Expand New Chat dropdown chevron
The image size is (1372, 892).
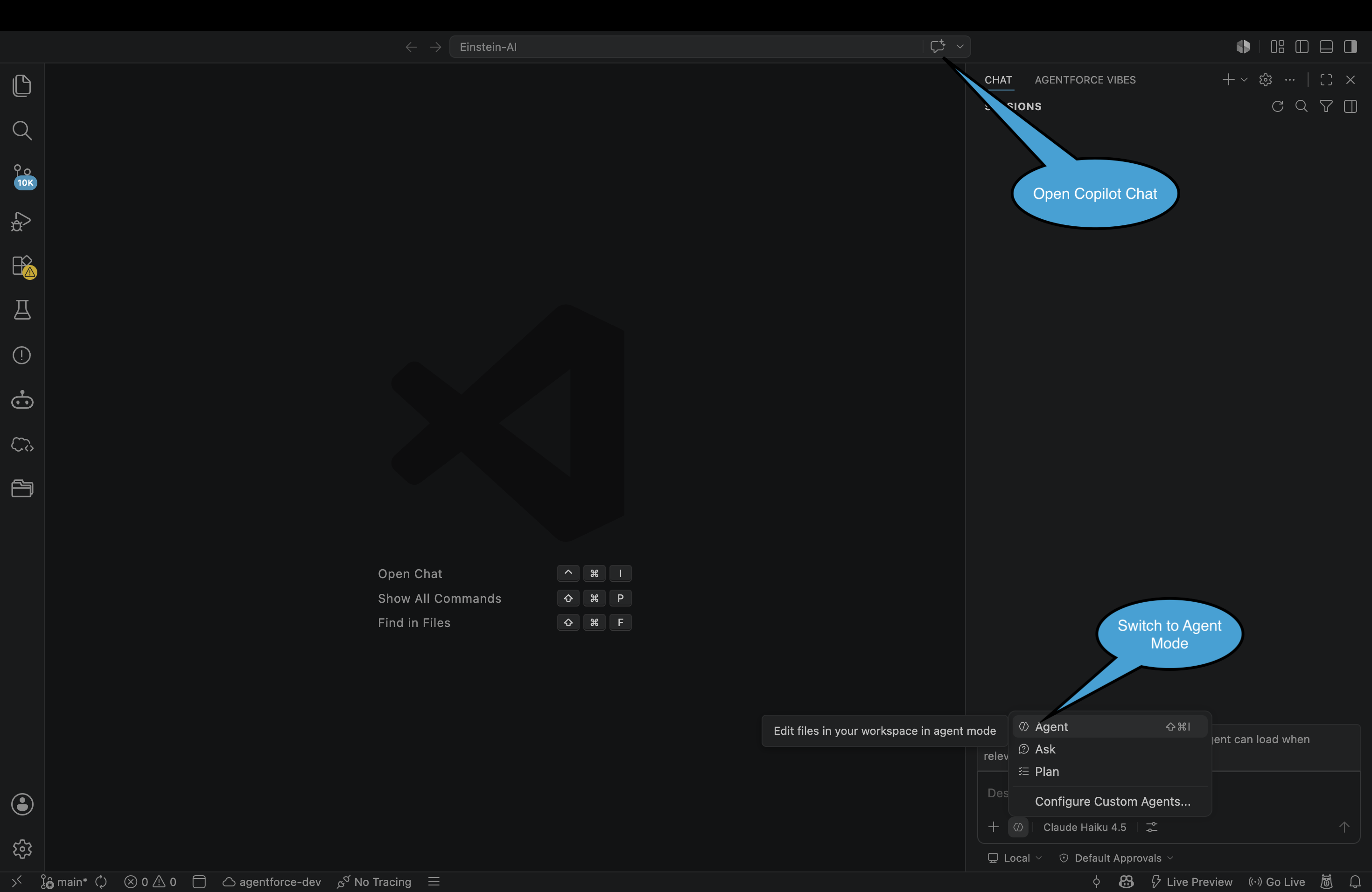(1244, 79)
